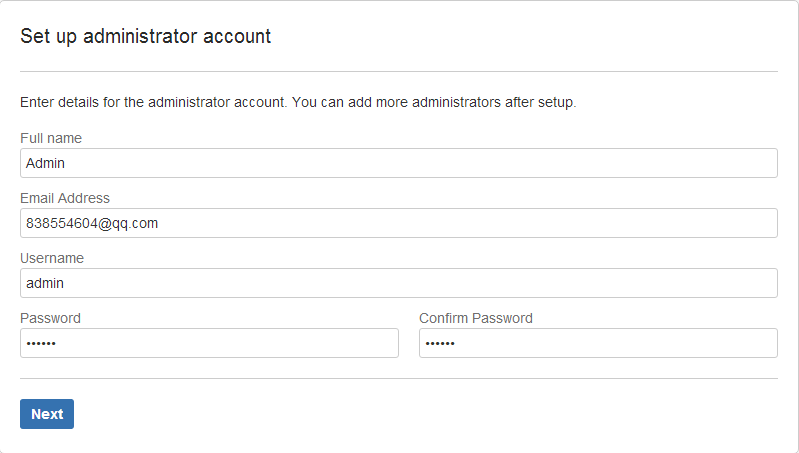This screenshot has width=799, height=453.
Task: Click the 'Full name' label
Action: [51, 138]
